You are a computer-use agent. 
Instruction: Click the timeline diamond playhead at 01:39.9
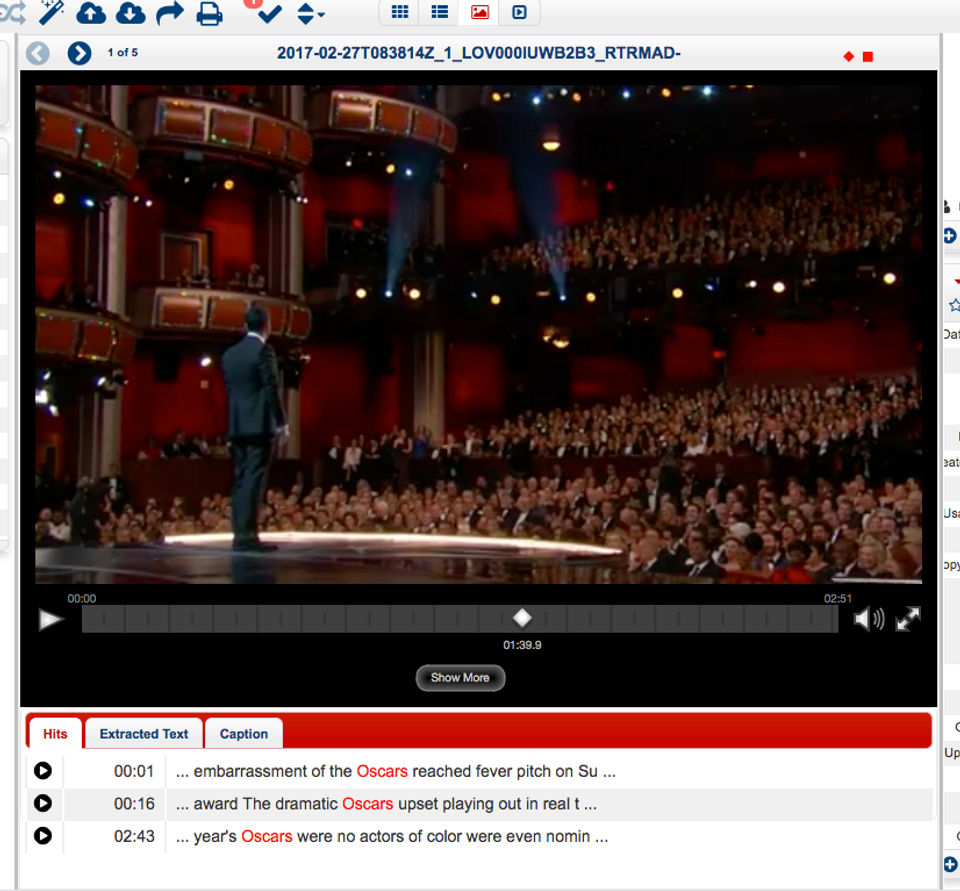click(x=522, y=618)
